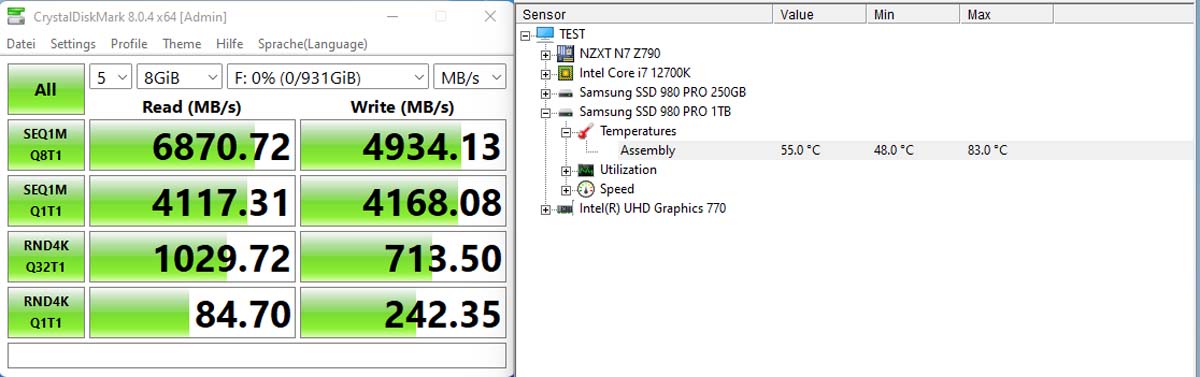Run the RND4K Q32T1 test
This screenshot has width=1200, height=377.
[x=46, y=258]
